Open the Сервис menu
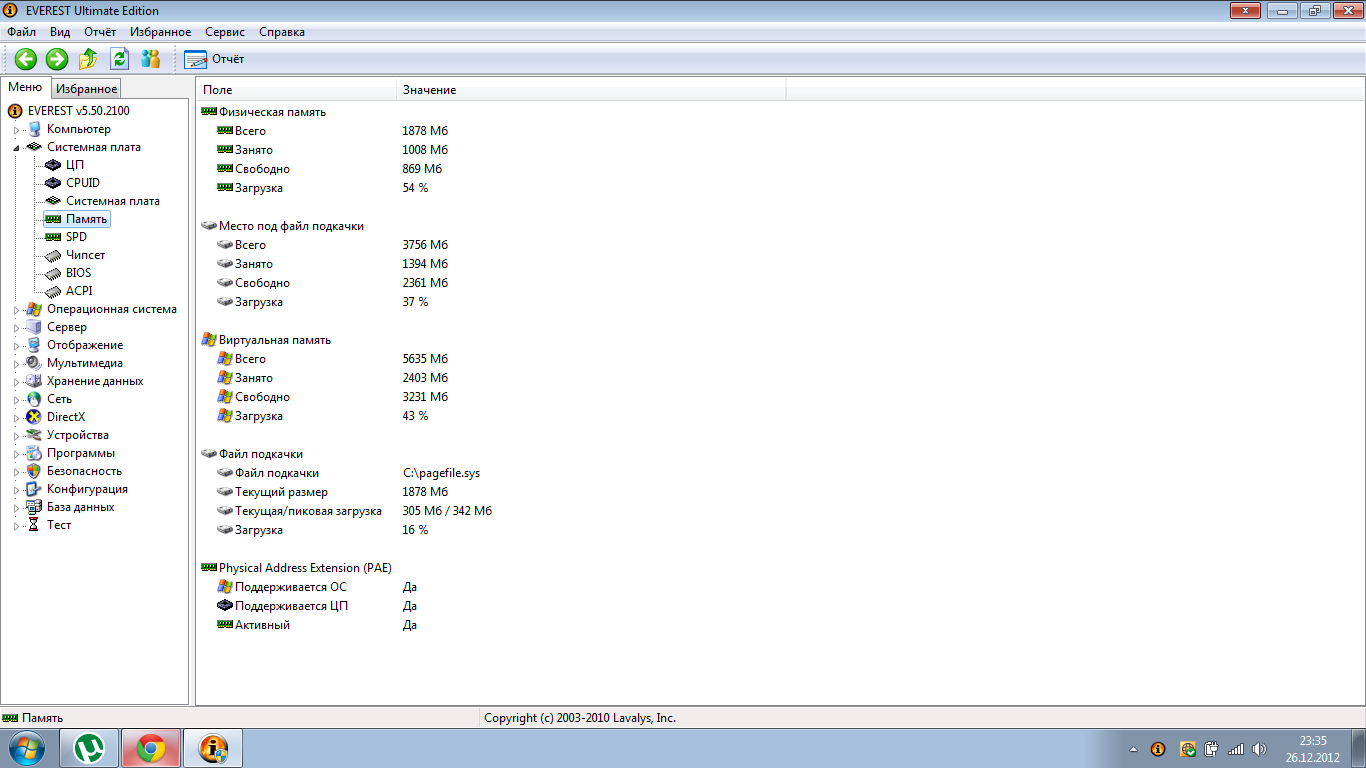The height and width of the screenshot is (768, 1366). pyautogui.click(x=225, y=32)
